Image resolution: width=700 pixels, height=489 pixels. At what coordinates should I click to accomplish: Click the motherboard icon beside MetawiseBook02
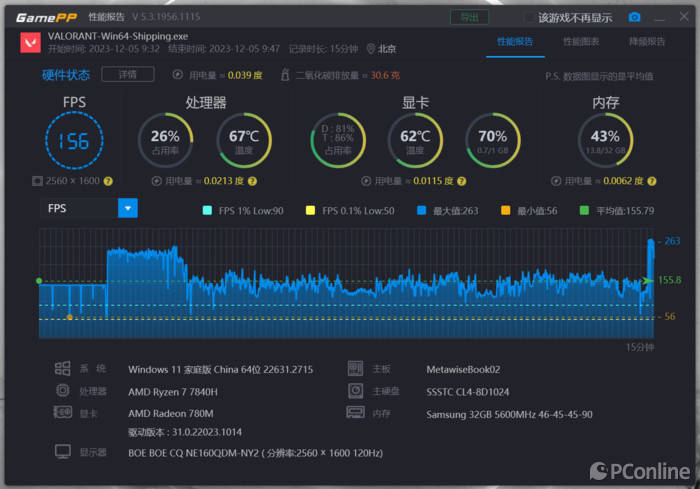tap(355, 368)
